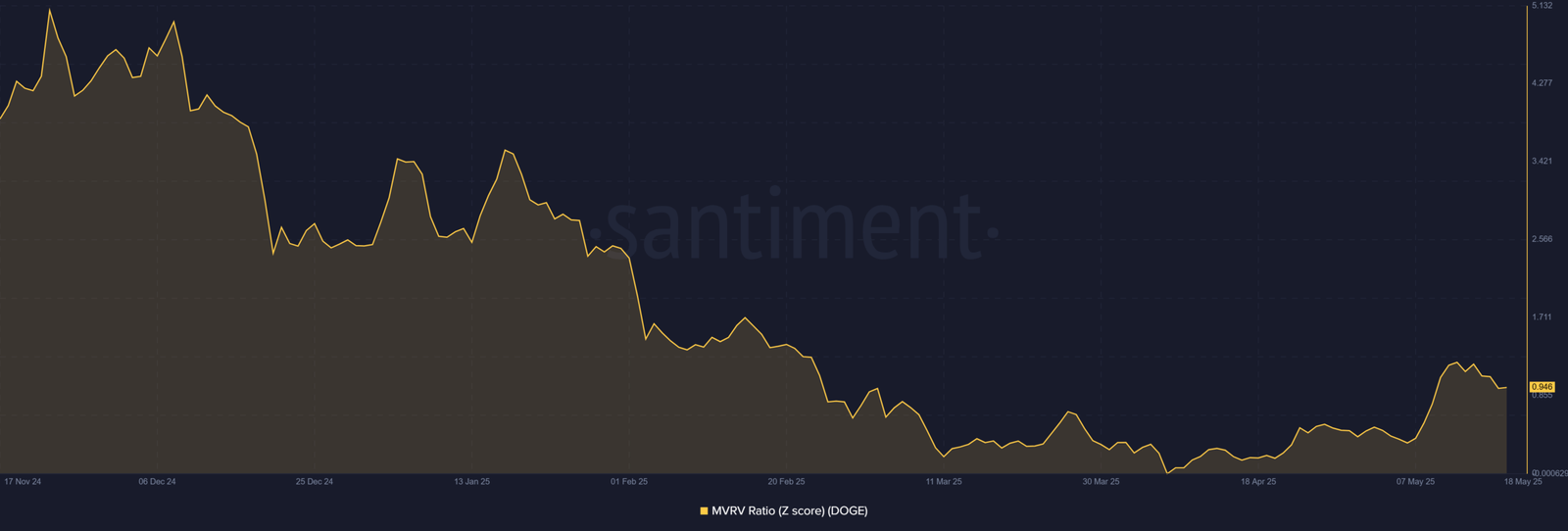Click the yellow legend swatch for MVRV Ratio
The width and height of the screenshot is (1568, 531).
click(x=704, y=510)
